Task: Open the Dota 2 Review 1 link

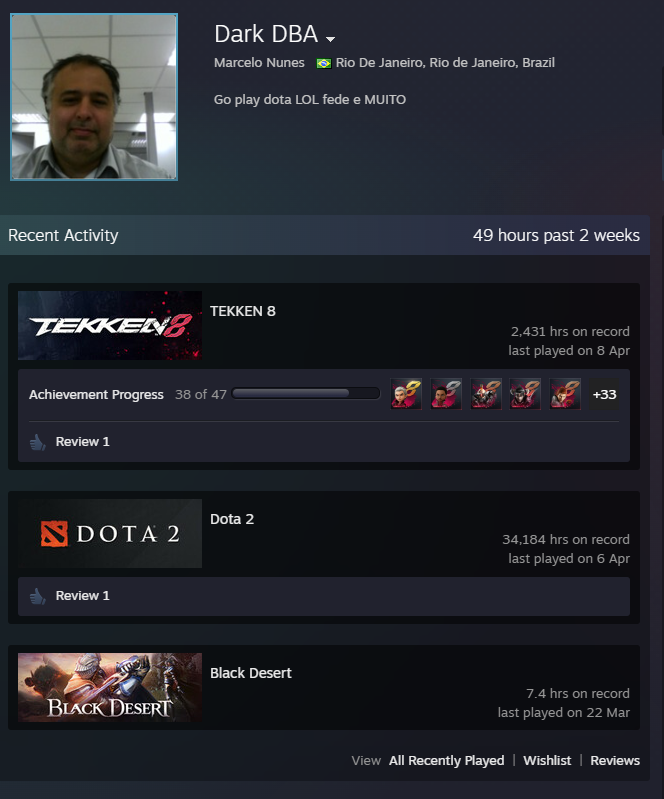Action: pyautogui.click(x=83, y=596)
